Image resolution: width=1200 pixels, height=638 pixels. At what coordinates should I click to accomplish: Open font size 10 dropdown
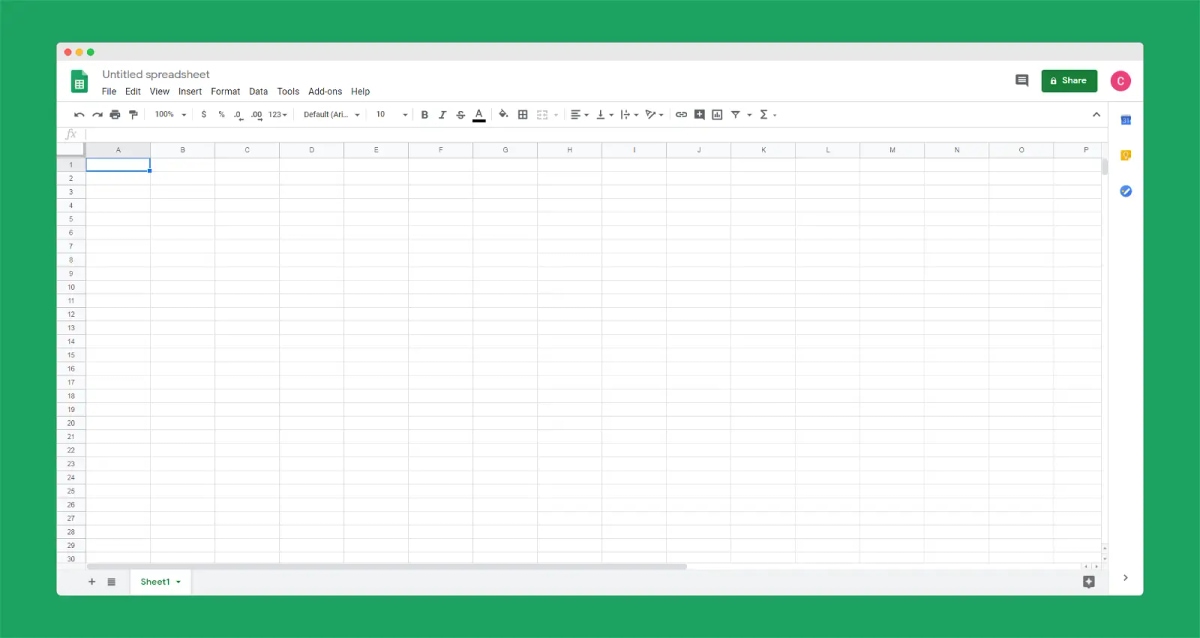[392, 115]
